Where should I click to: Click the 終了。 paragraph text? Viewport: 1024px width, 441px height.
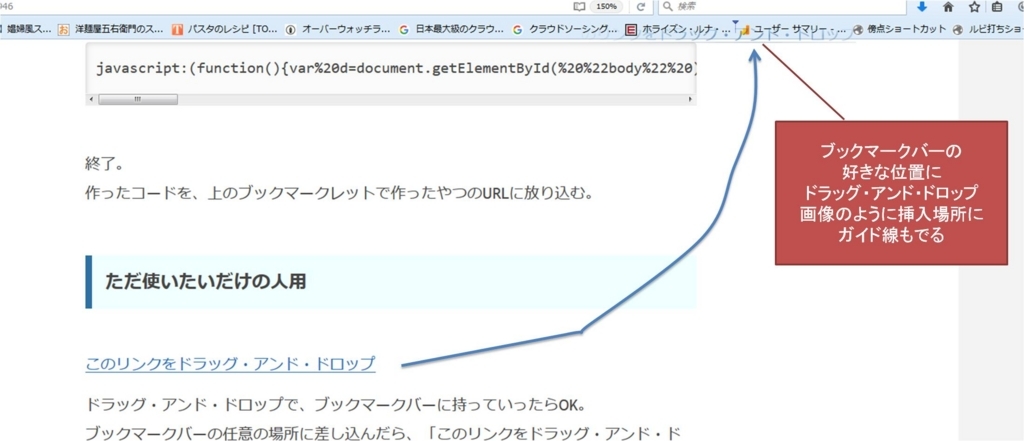pos(104,163)
